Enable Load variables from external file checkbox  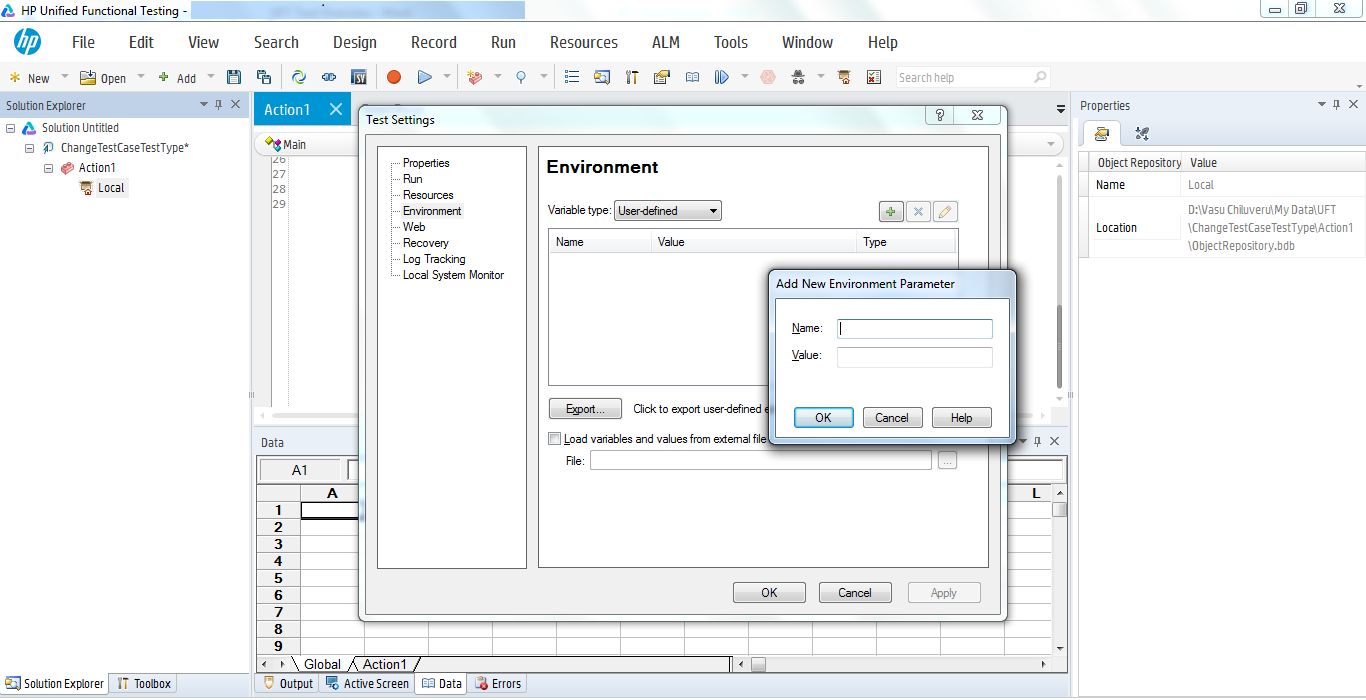tap(554, 438)
